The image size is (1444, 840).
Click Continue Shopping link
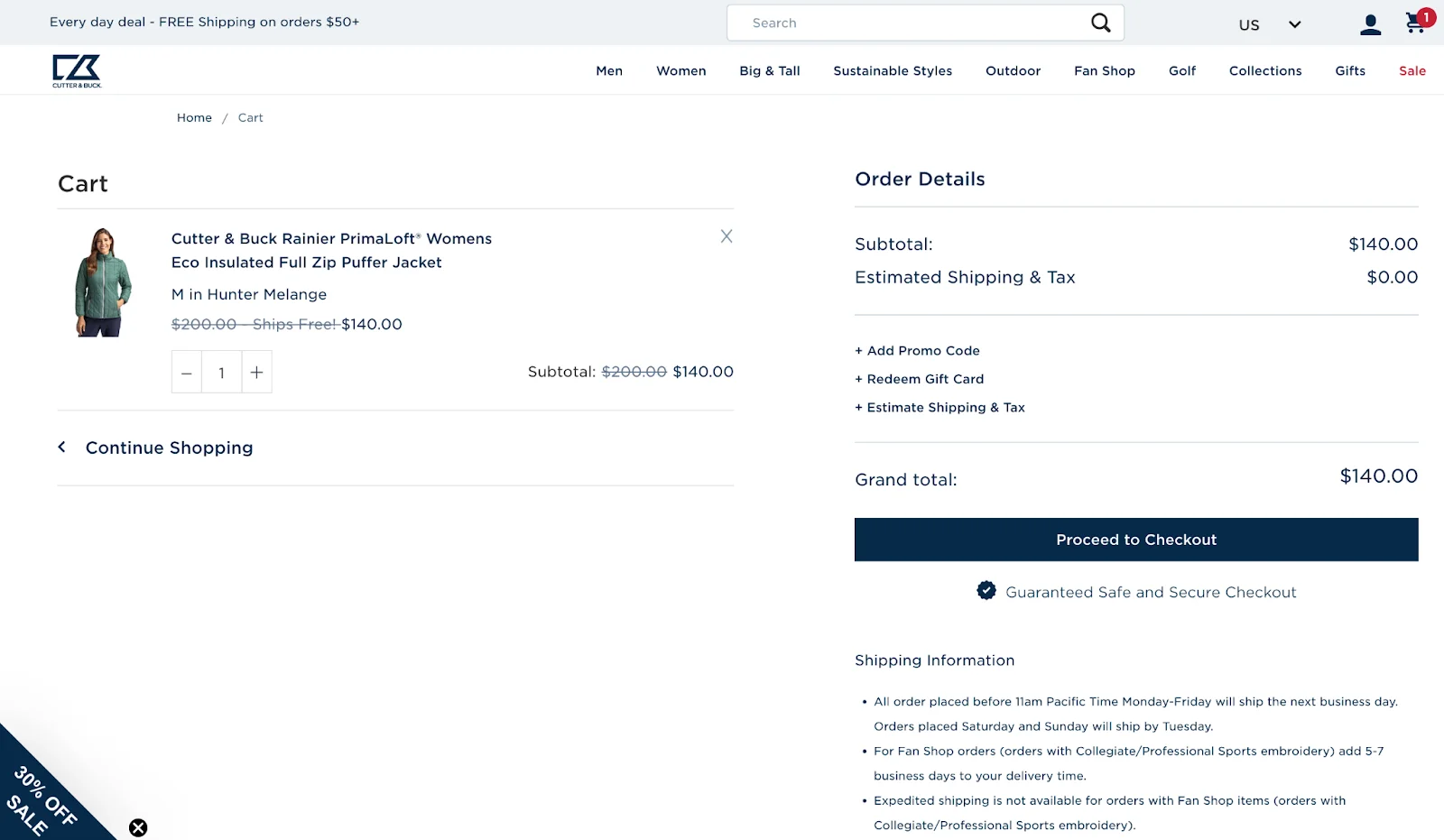coord(169,448)
